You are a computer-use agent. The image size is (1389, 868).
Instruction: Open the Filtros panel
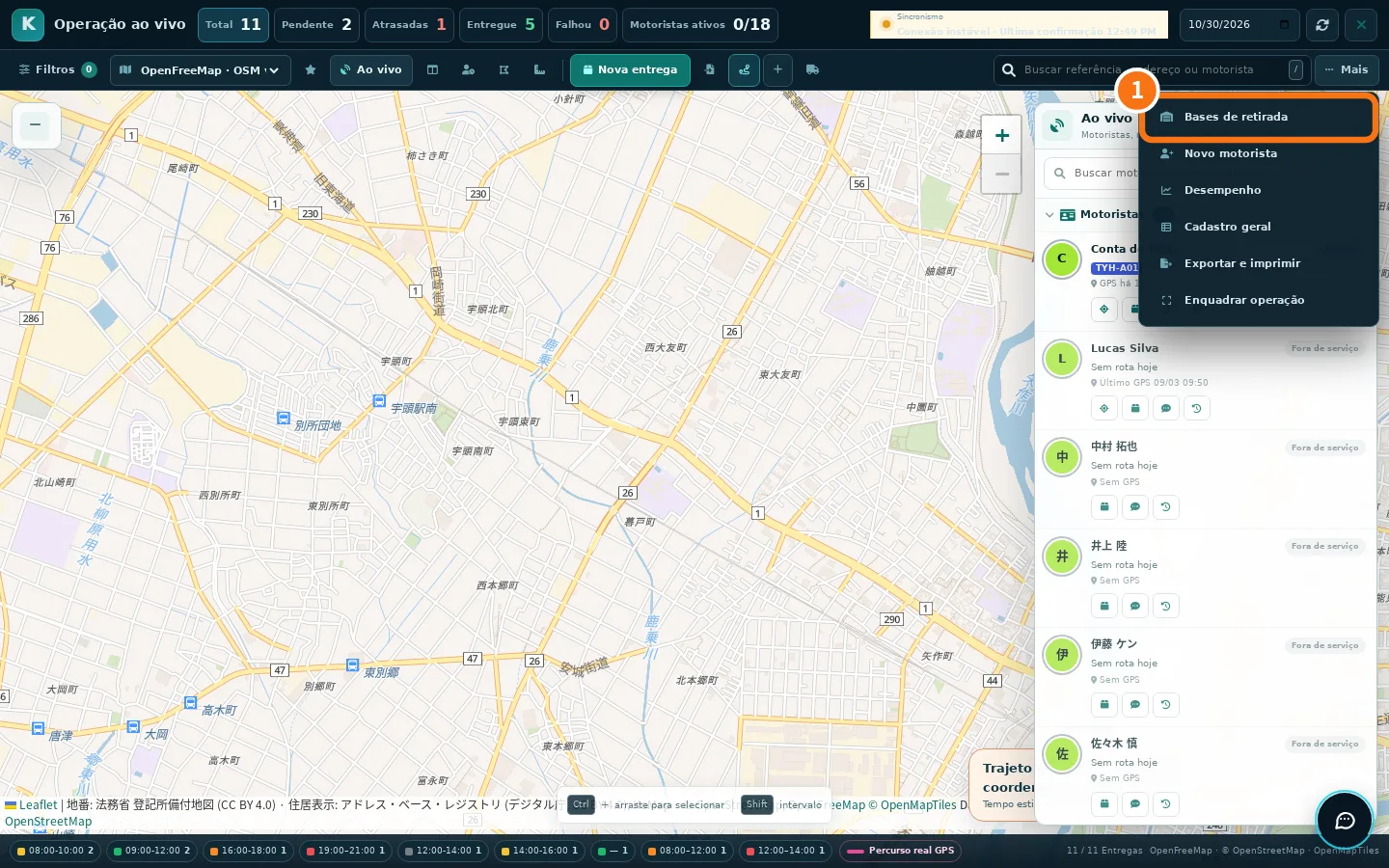[x=57, y=69]
